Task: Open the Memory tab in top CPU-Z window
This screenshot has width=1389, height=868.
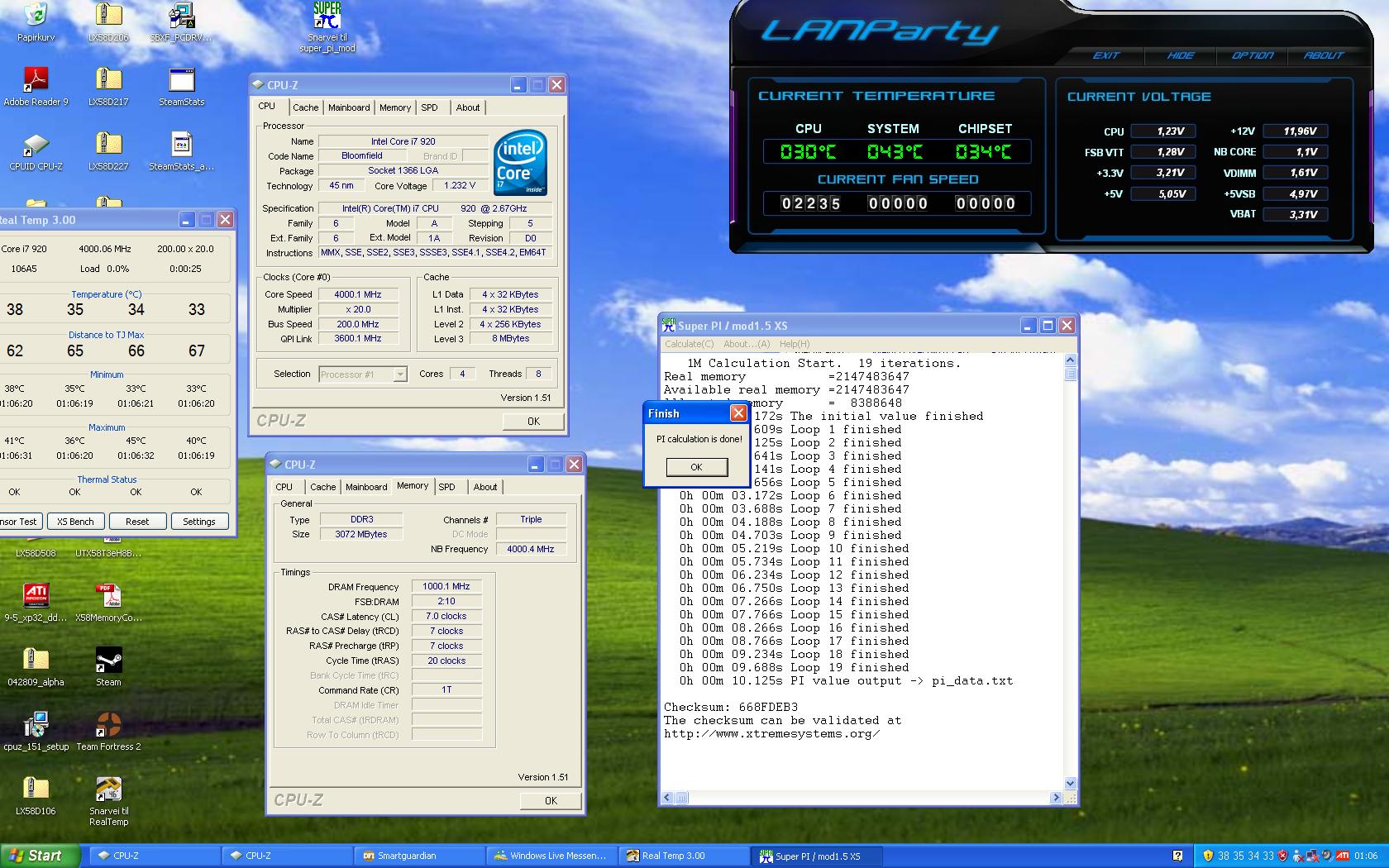Action: pos(395,107)
